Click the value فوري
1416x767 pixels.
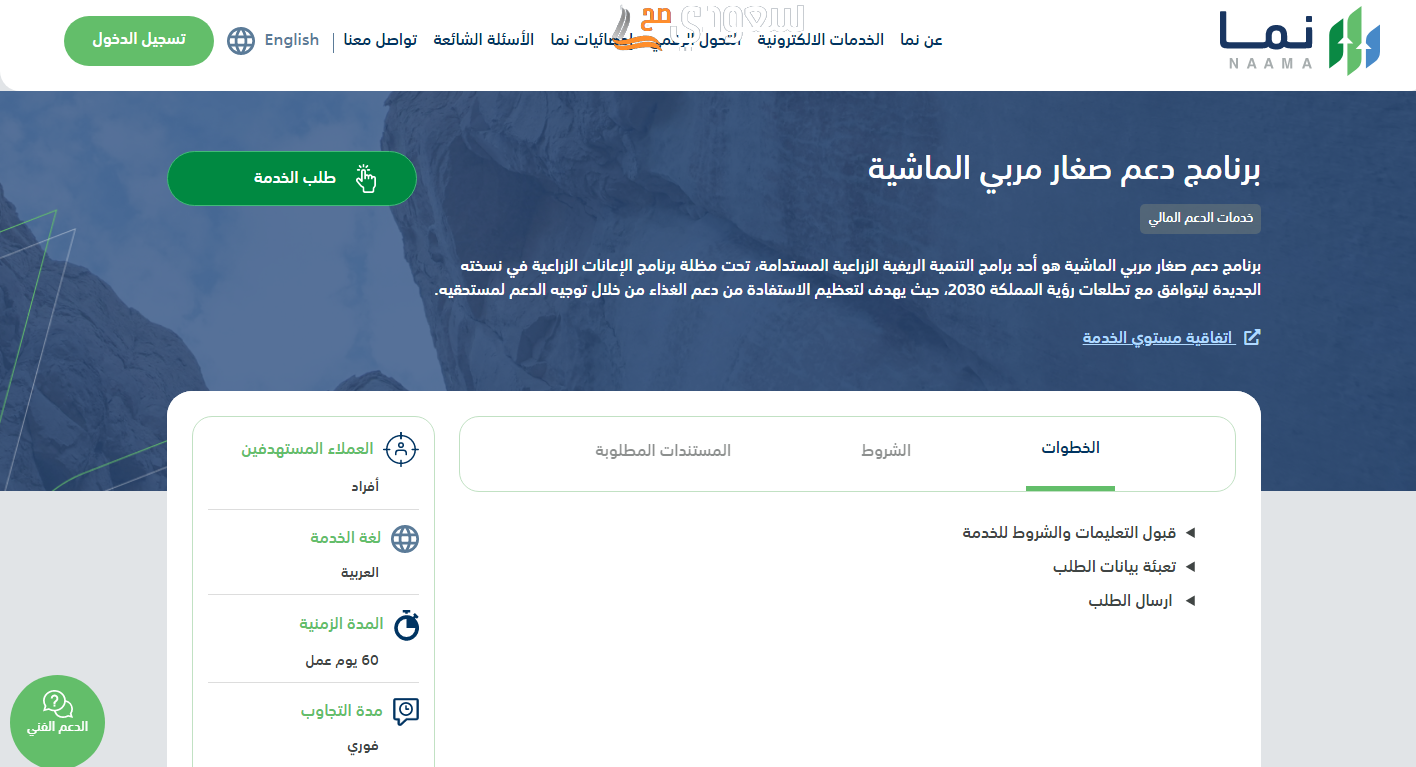click(362, 746)
